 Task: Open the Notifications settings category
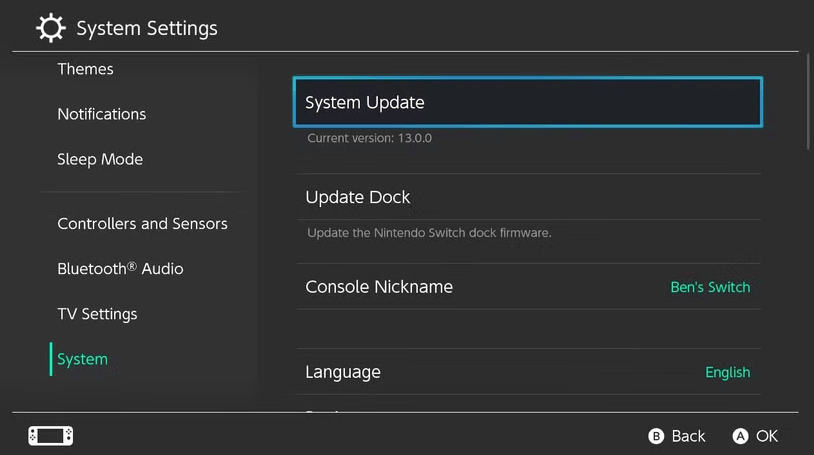[102, 114]
